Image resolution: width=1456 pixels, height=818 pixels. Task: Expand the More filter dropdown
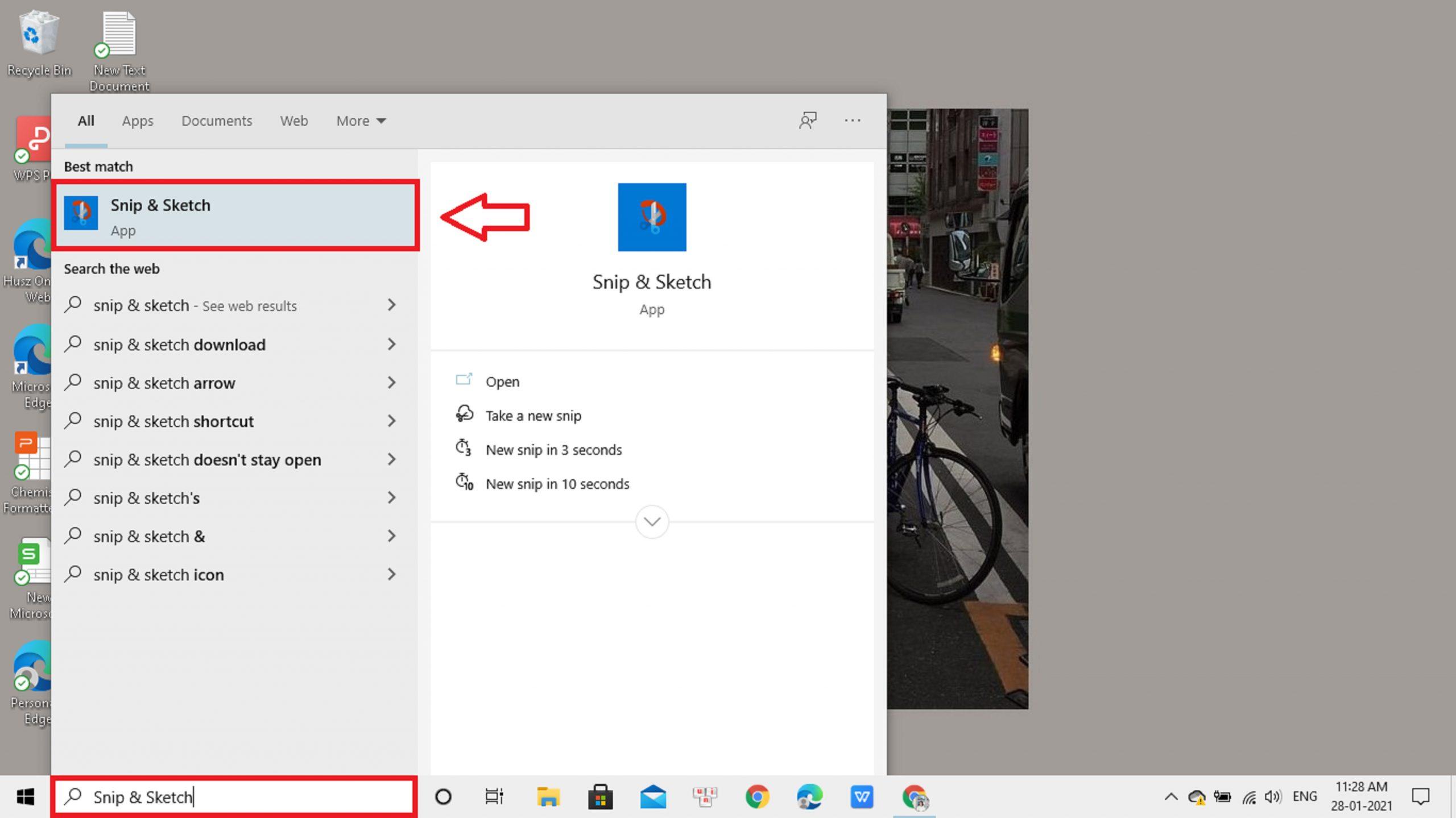click(361, 121)
